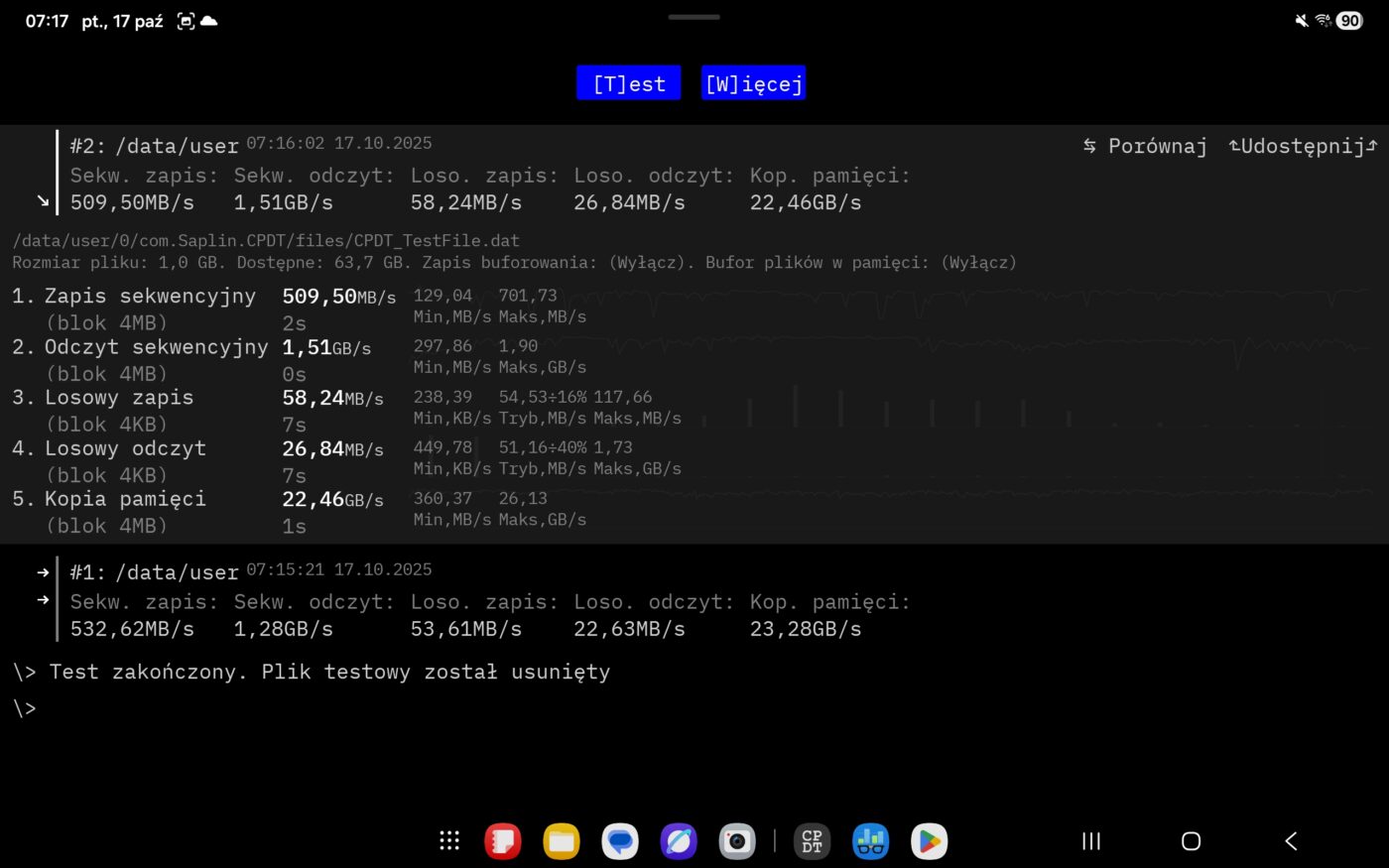1389x868 pixels.
Task: Expand the #1: /data/user result header
Action: tap(154, 572)
